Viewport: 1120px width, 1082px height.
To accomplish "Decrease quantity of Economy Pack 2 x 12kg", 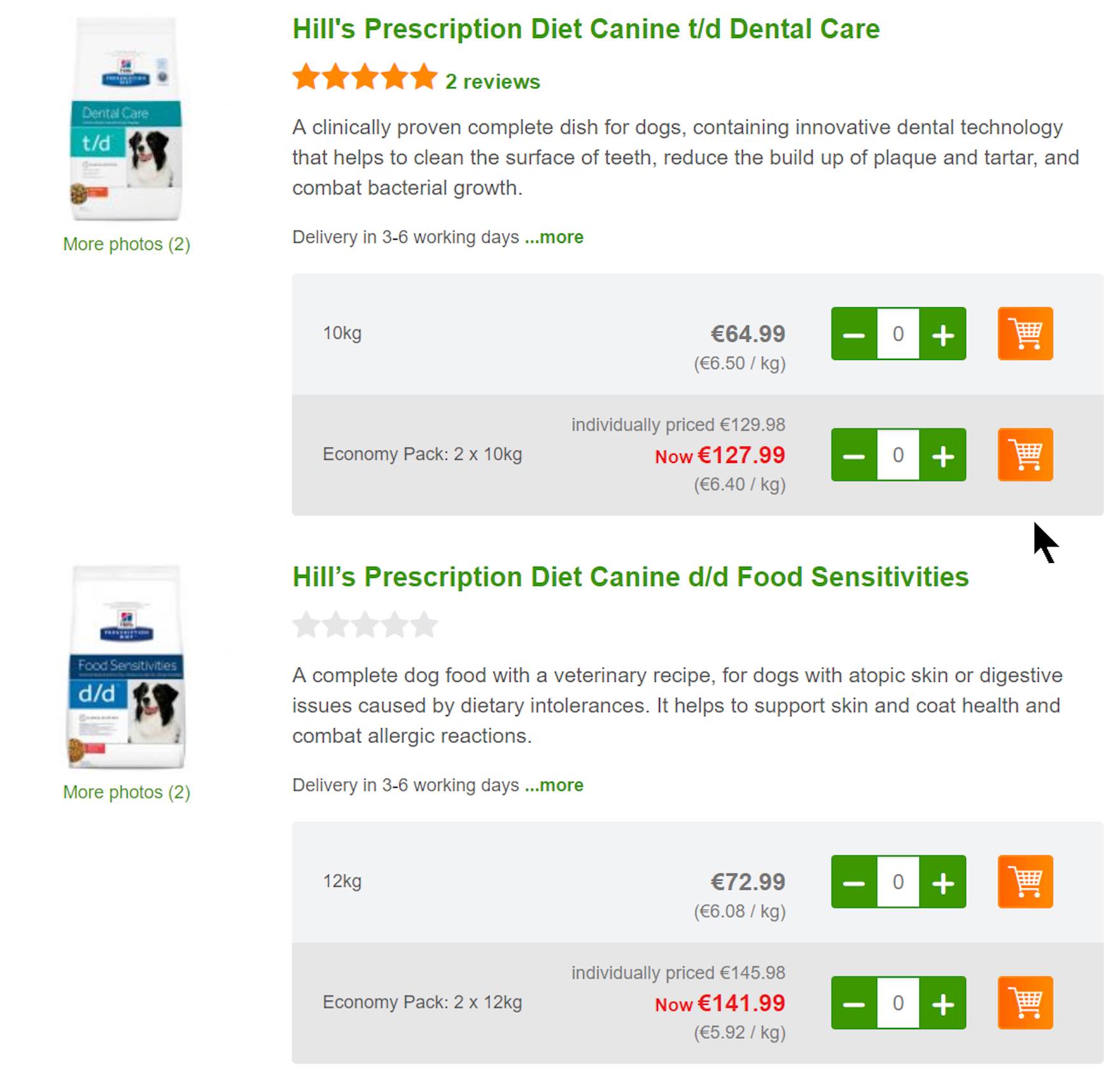I will coord(854,1002).
